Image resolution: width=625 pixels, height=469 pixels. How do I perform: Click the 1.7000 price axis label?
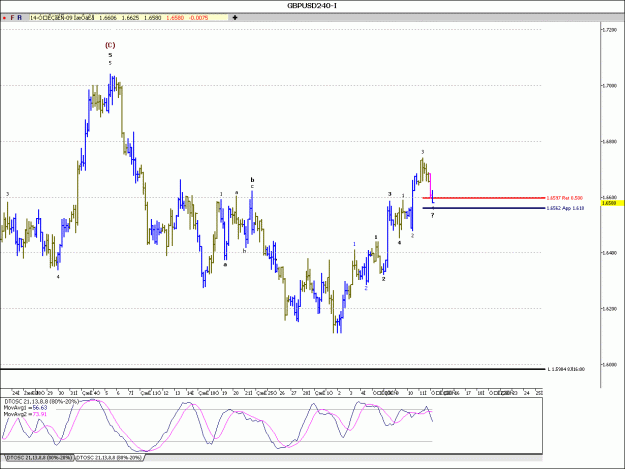click(x=609, y=86)
